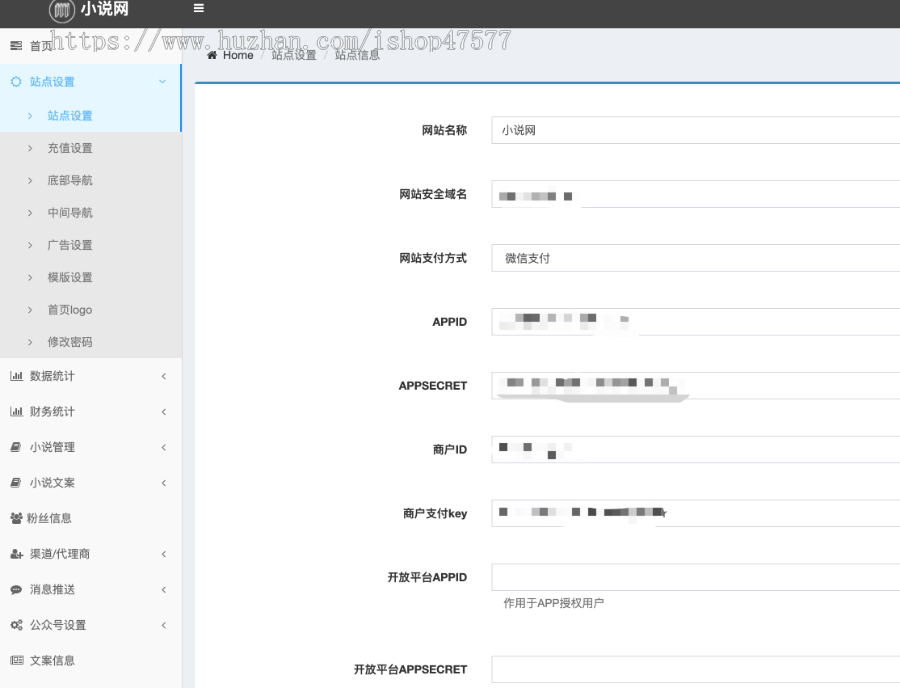Expand the 财务统计 menu arrow
Screen dimensions: 900x688
coord(164,411)
